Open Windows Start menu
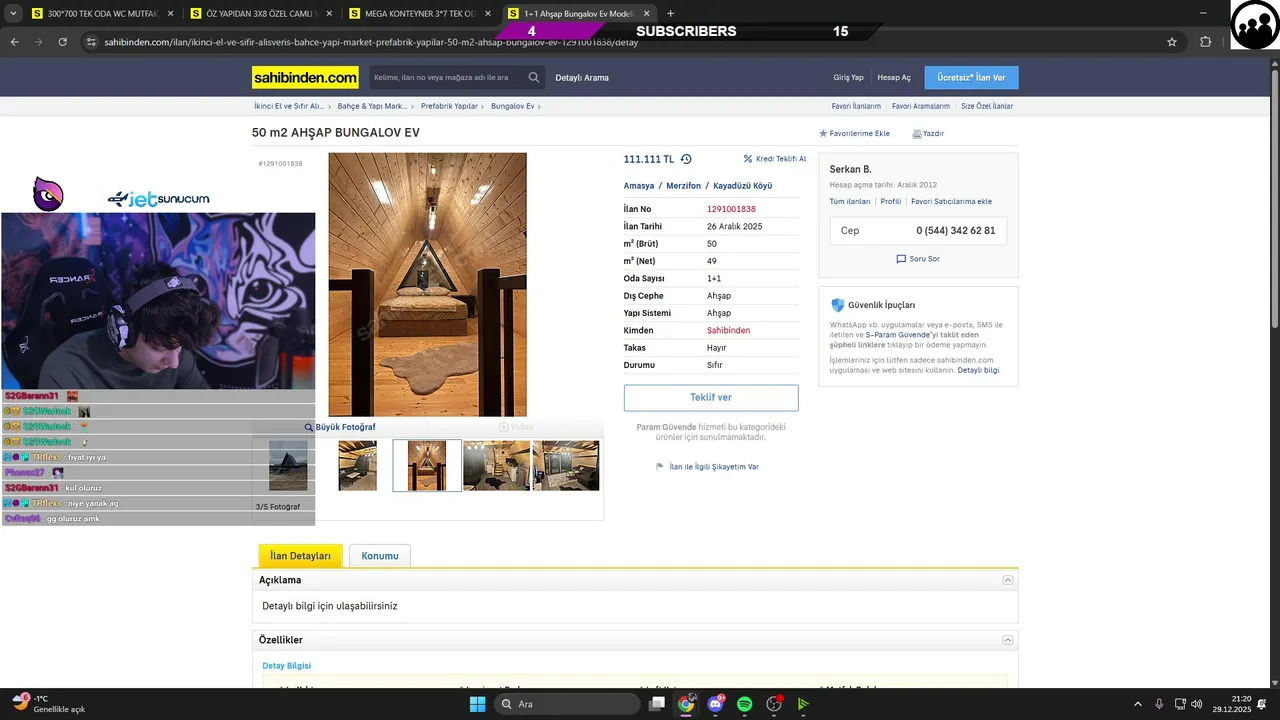The height and width of the screenshot is (720, 1280). tap(478, 704)
